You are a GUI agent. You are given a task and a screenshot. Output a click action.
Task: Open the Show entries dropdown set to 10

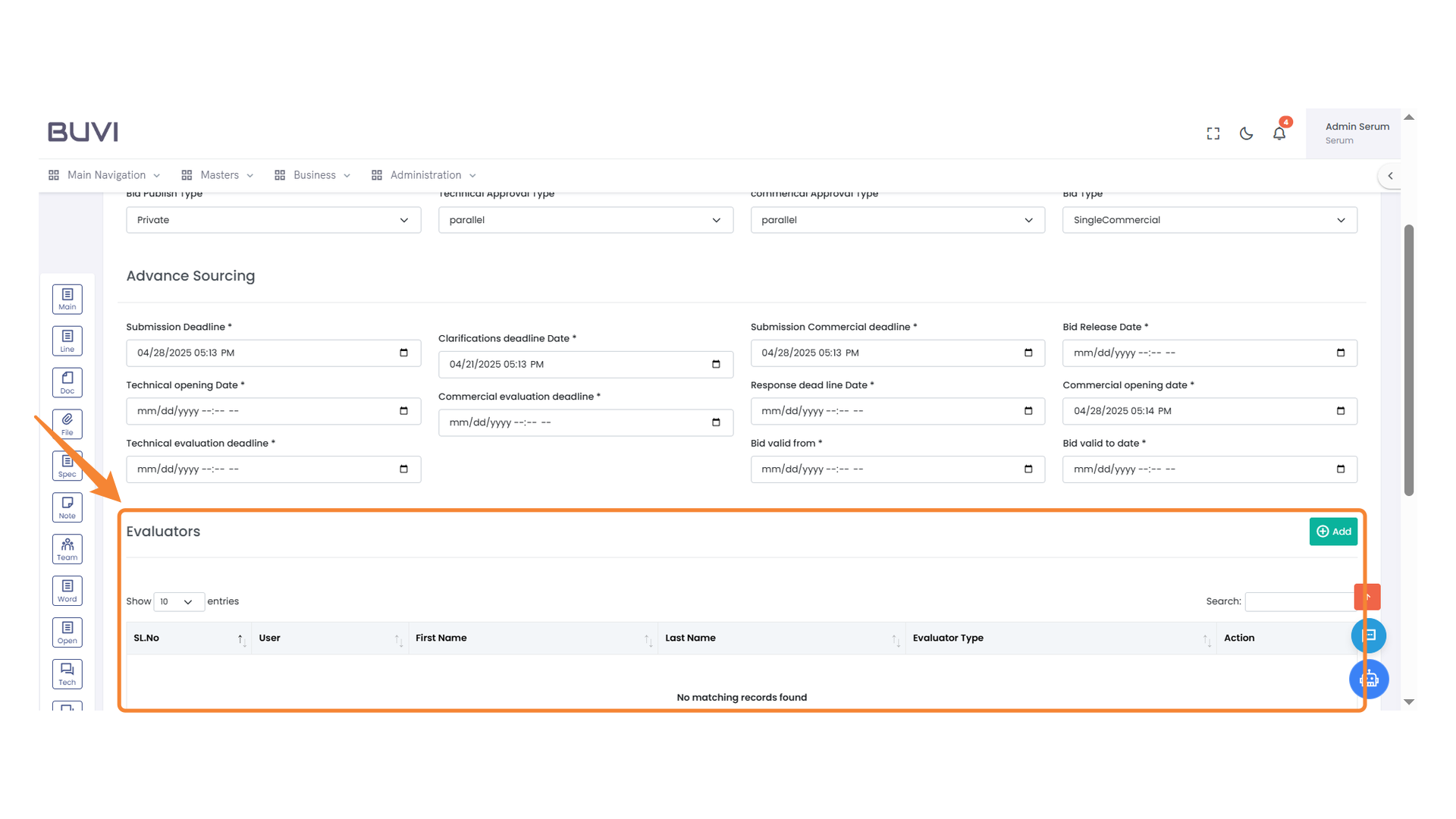[x=178, y=601]
